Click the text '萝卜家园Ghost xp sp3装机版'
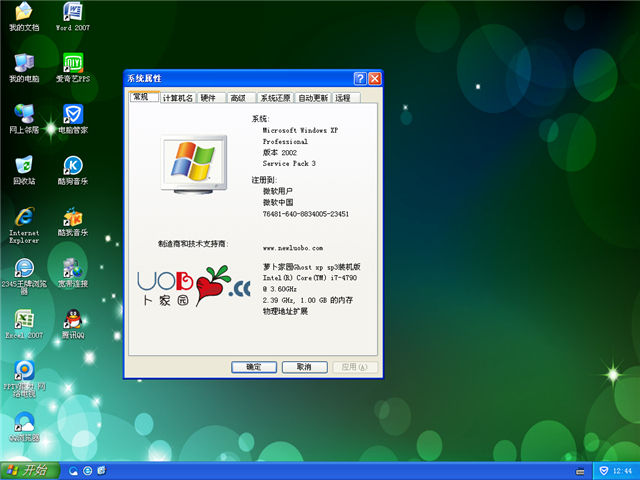Viewport: 640px width, 480px height. (x=311, y=267)
